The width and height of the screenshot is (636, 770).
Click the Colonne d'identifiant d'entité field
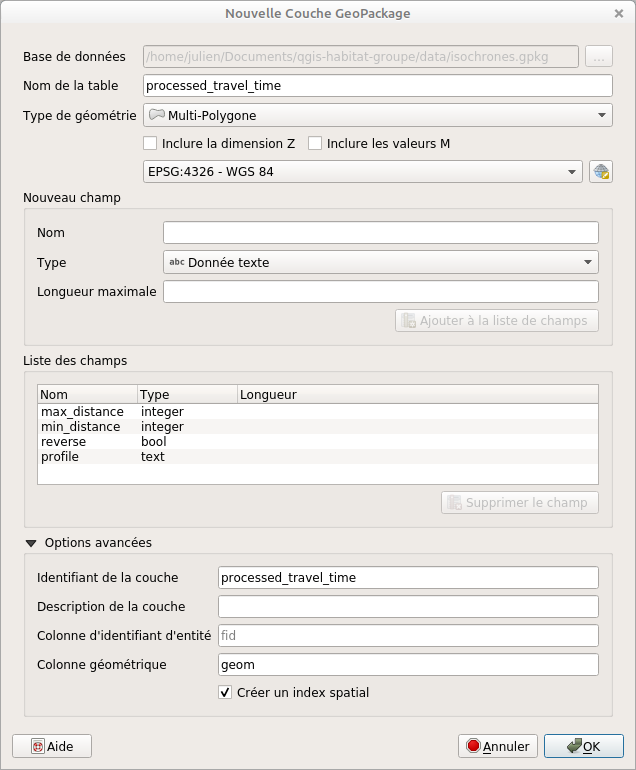(x=408, y=635)
